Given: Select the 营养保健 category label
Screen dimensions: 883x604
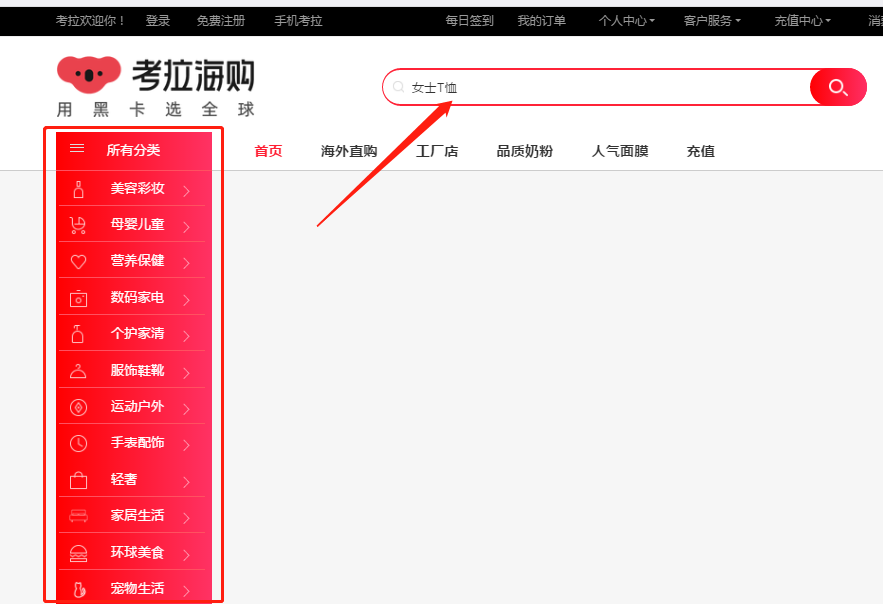Looking at the screenshot, I should tap(137, 260).
